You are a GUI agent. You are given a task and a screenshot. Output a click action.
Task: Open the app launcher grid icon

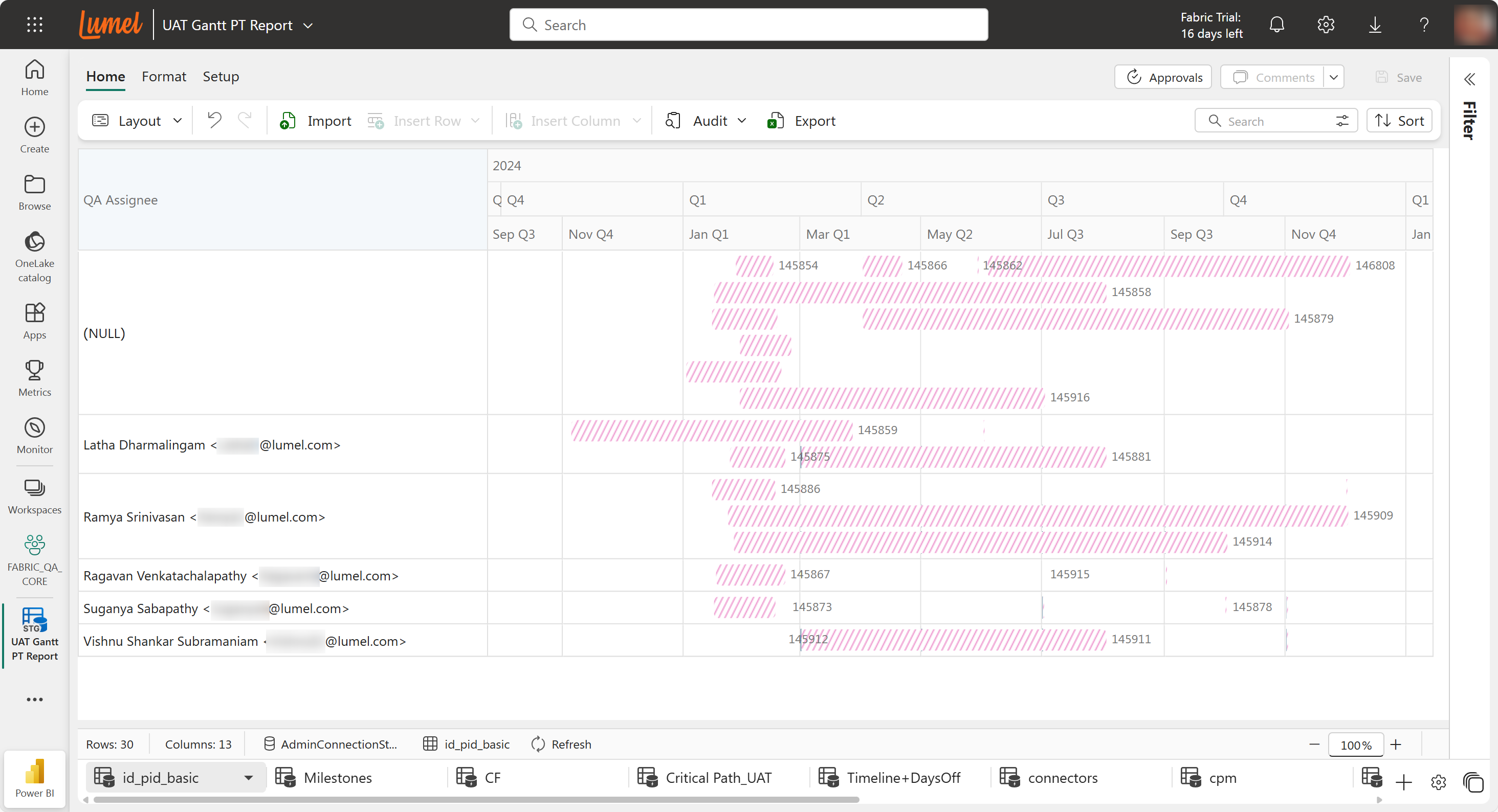point(34,25)
